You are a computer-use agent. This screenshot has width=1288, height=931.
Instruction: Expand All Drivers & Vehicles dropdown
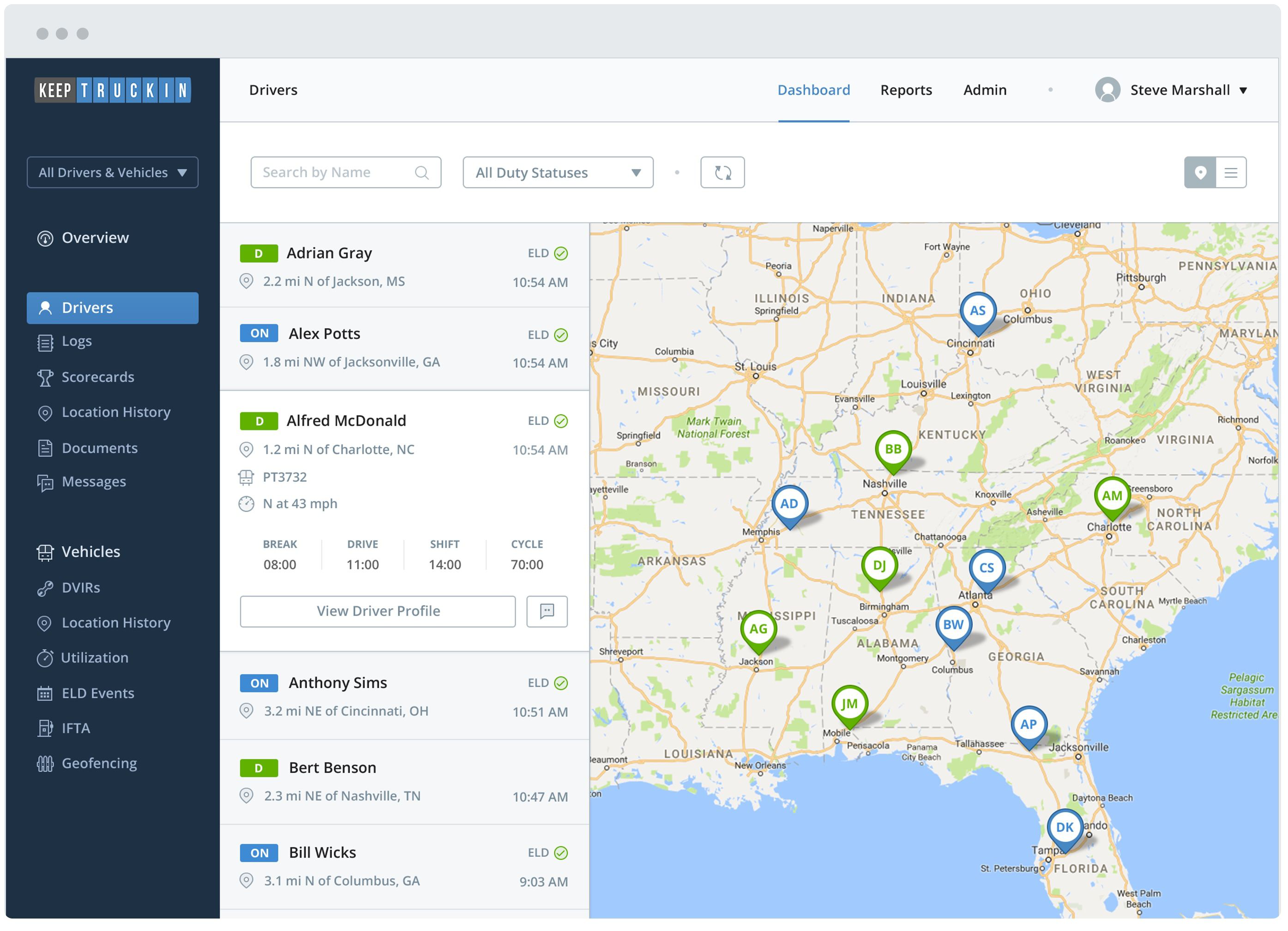coord(113,172)
